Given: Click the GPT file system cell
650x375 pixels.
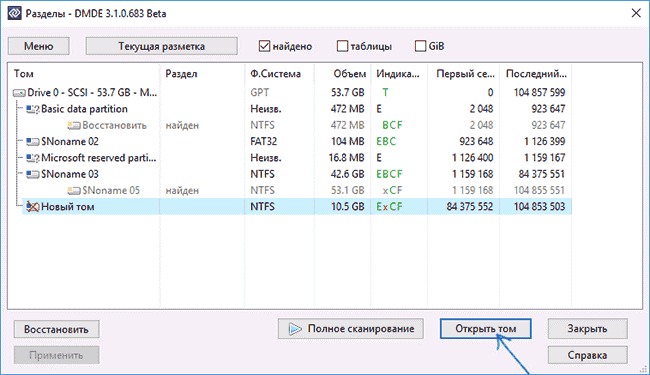Looking at the screenshot, I should pyautogui.click(x=260, y=92).
